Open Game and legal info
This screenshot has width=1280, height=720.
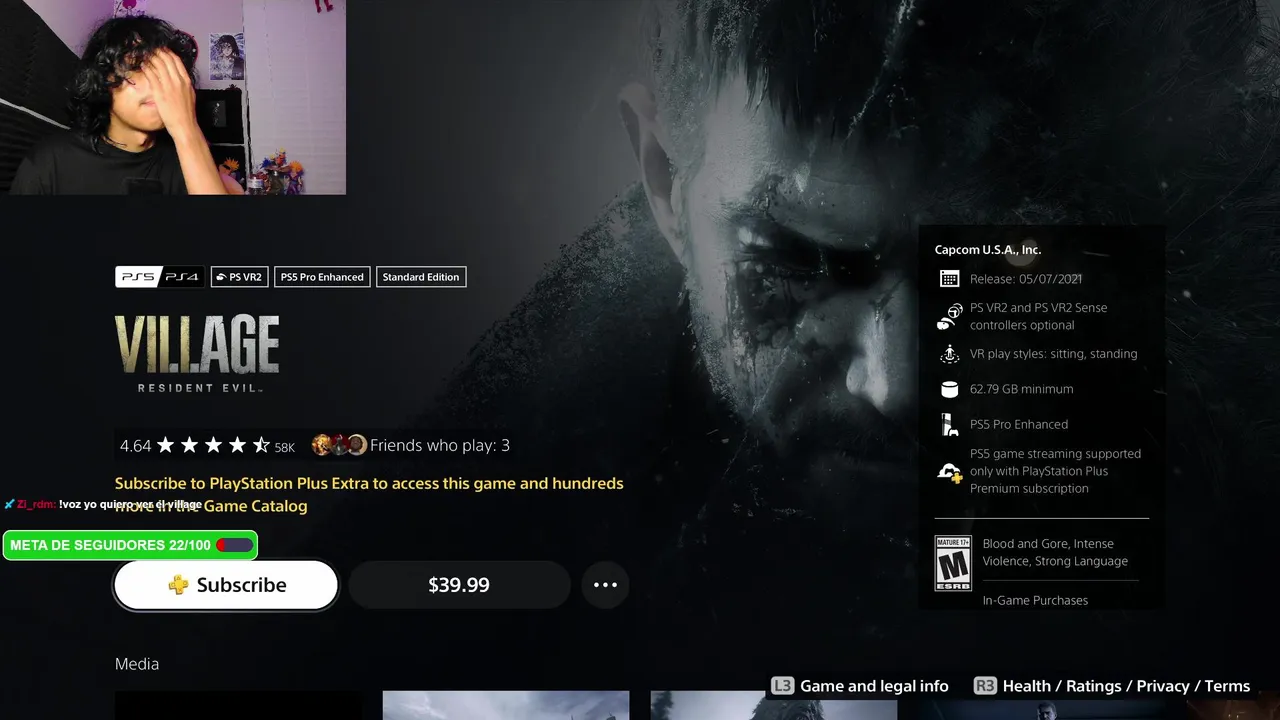(874, 686)
